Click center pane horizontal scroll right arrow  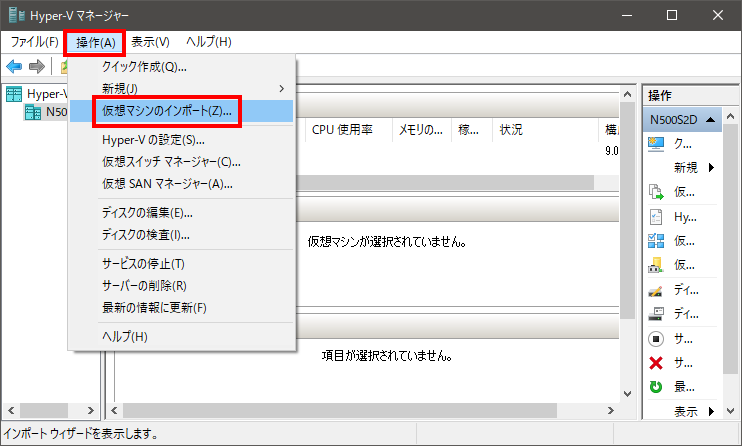pyautogui.click(x=610, y=410)
